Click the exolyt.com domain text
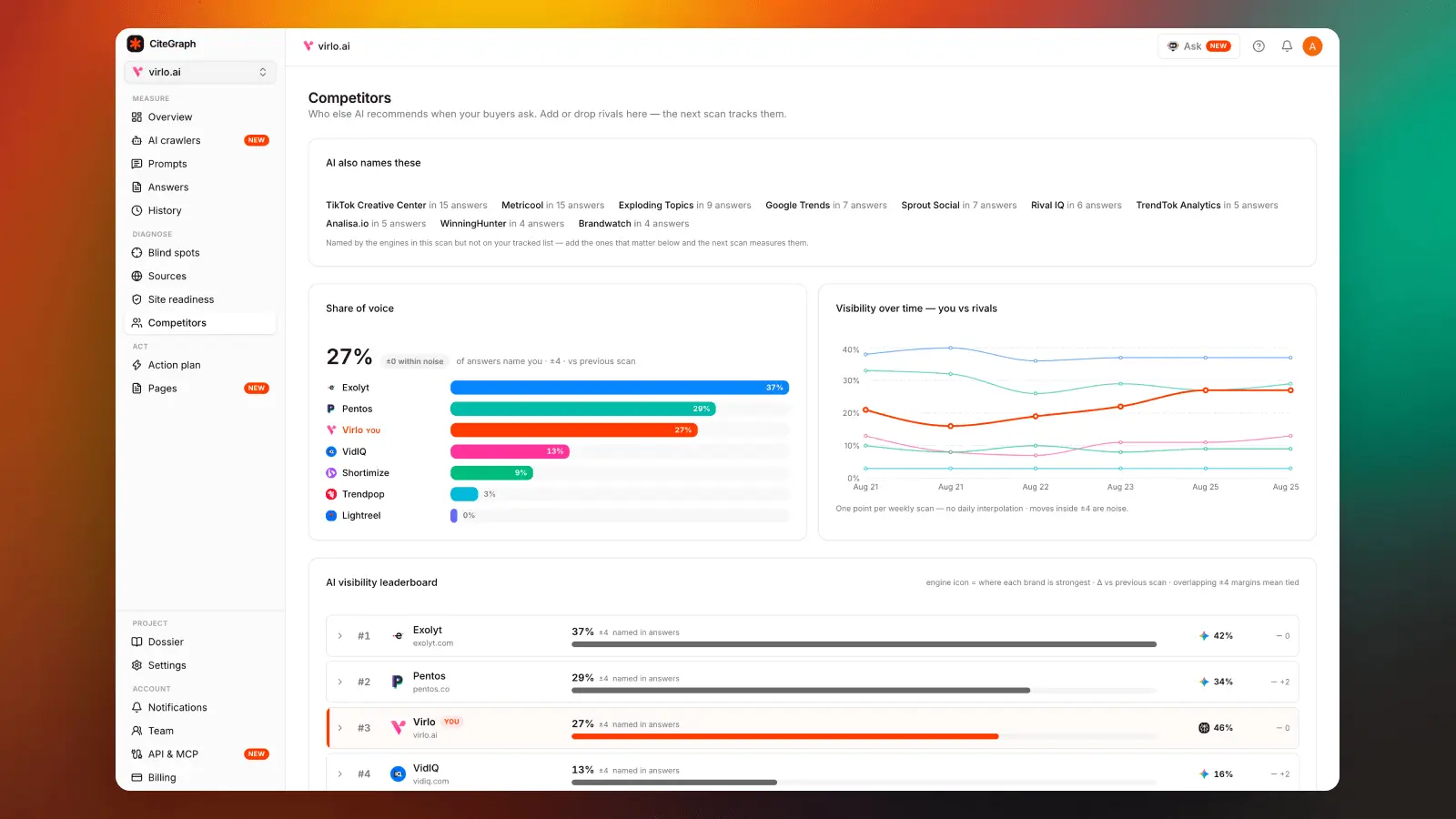Screen dimensions: 1456x819 point(433,643)
